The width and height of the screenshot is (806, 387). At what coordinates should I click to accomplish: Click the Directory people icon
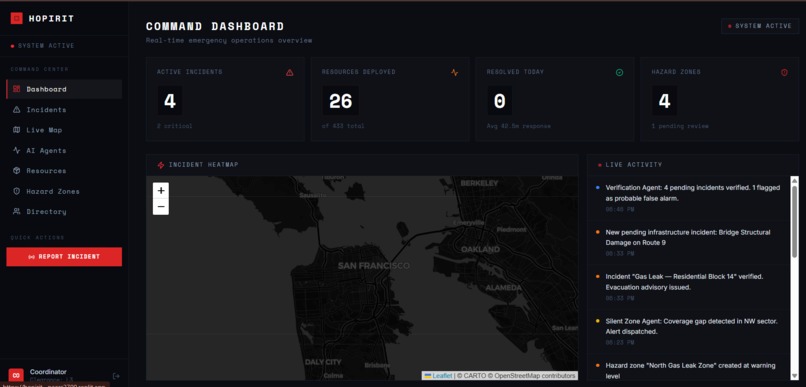[x=16, y=211]
